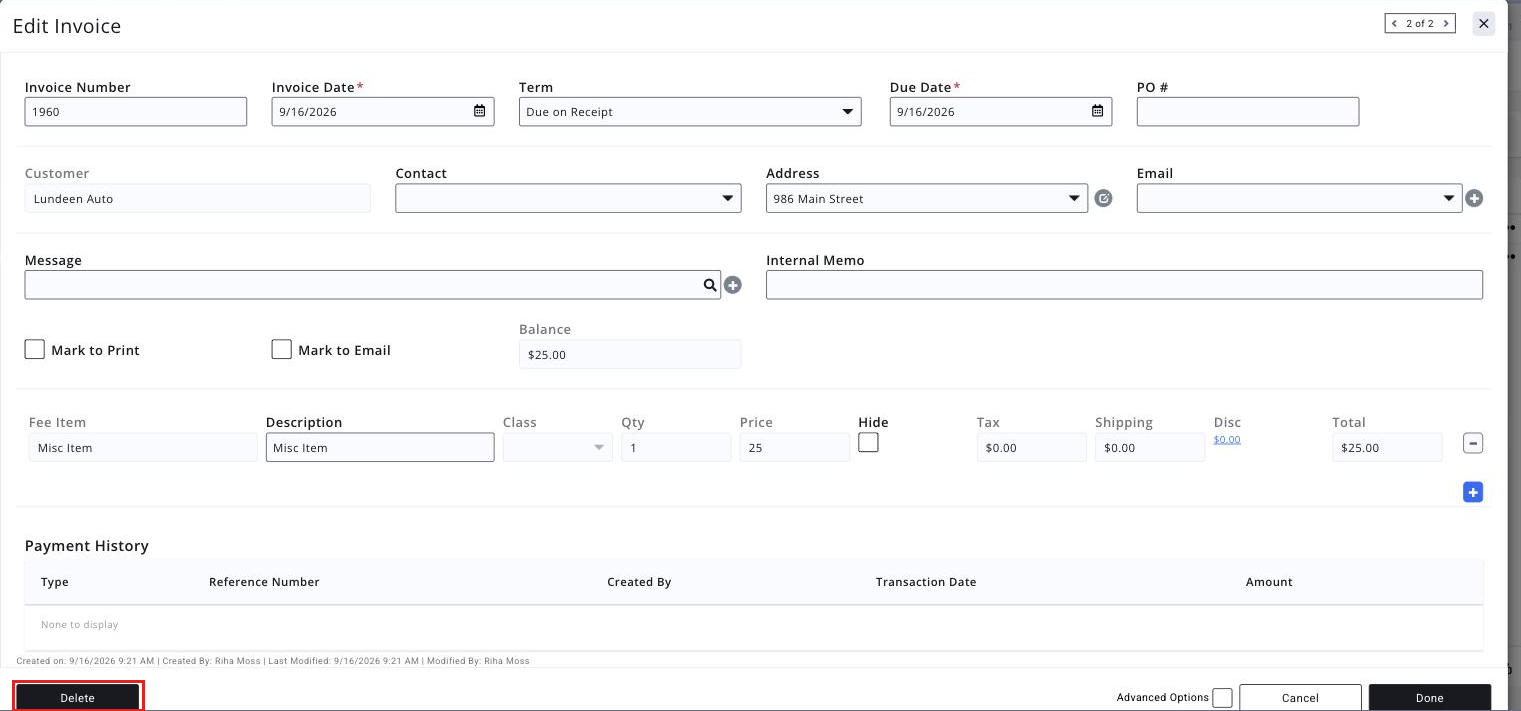Screen dimensions: 1521x711
Task: Click the Type column header
Action: click(x=55, y=582)
